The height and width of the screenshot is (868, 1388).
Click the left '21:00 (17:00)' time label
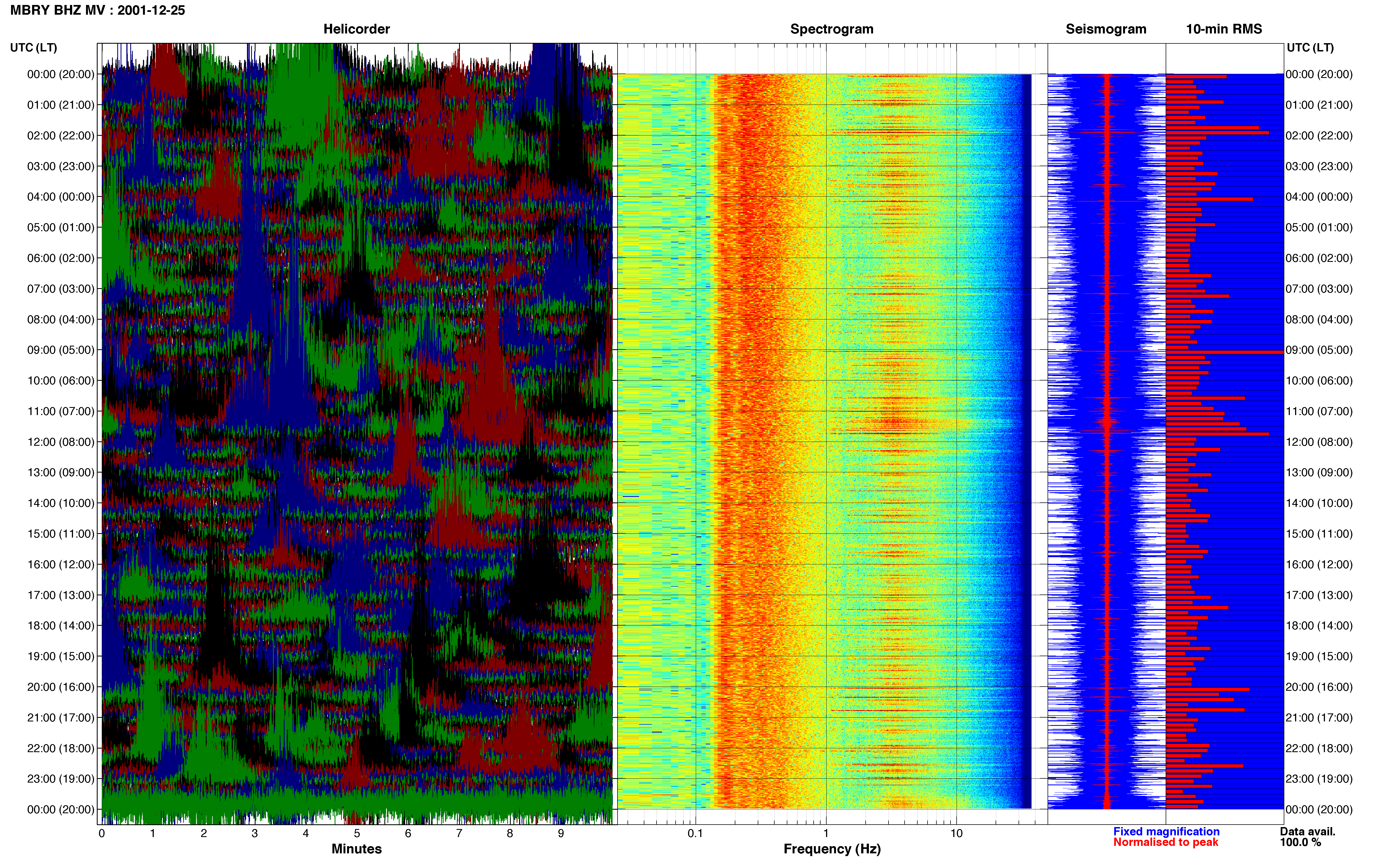61,718
